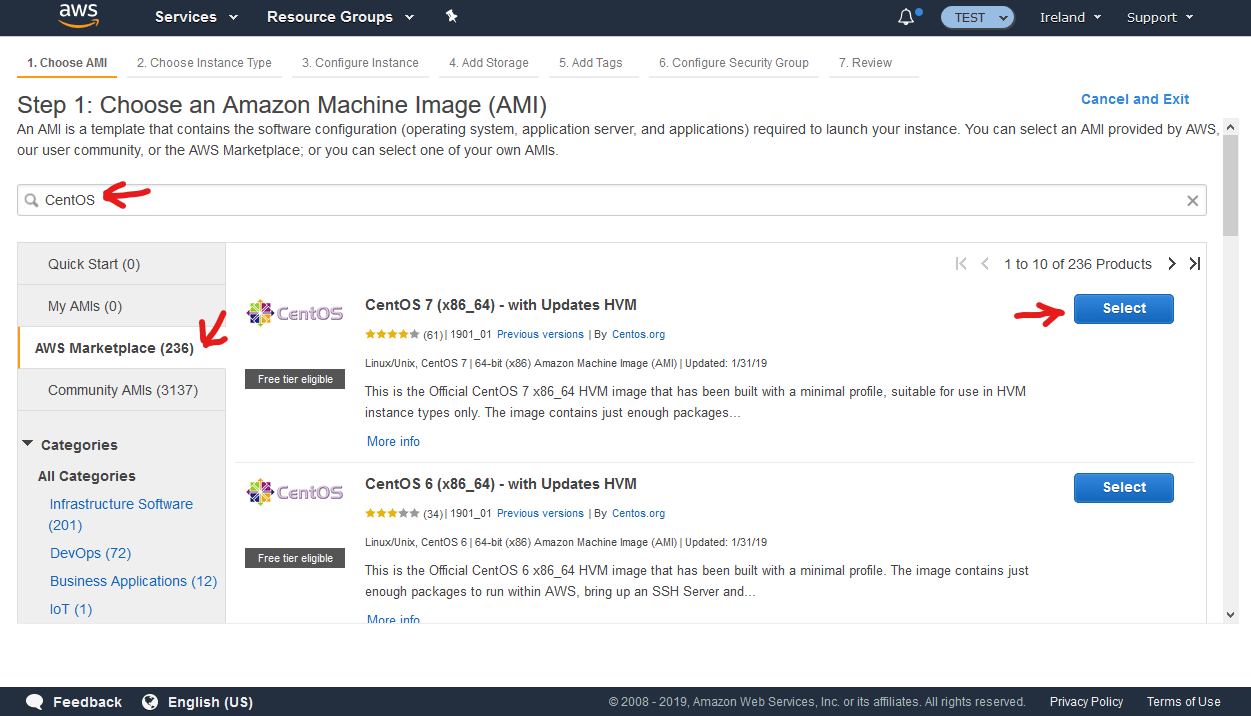Click the Cancel and Exit link
The width and height of the screenshot is (1251, 716).
pos(1135,99)
